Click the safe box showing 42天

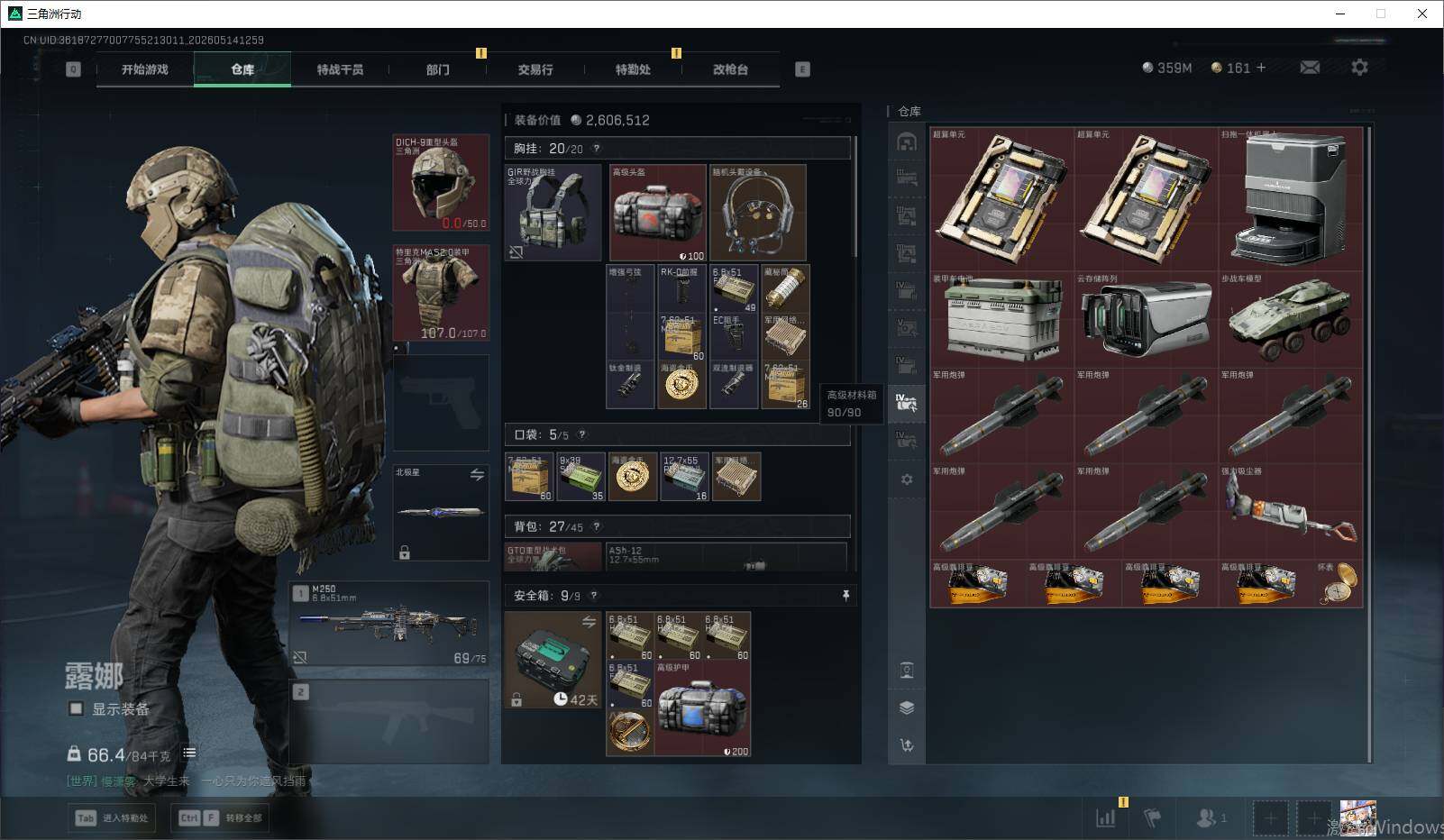pos(553,660)
